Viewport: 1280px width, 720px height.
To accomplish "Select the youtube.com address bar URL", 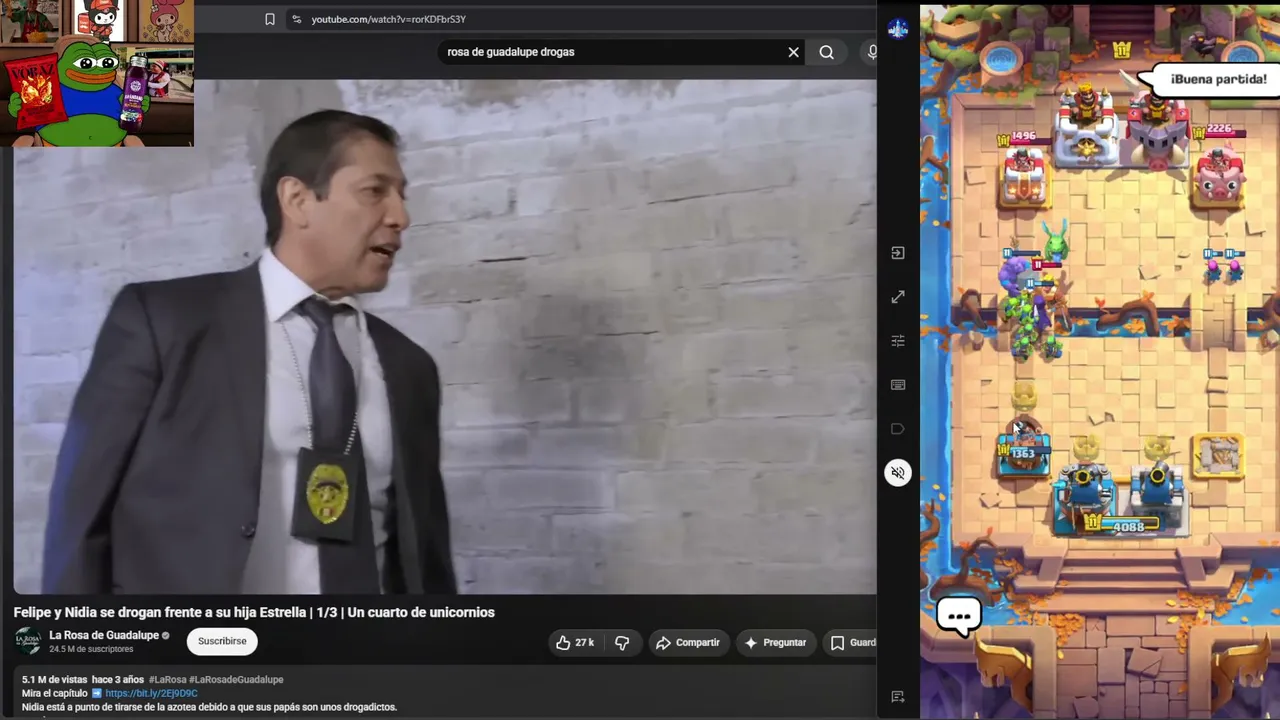I will (x=388, y=19).
